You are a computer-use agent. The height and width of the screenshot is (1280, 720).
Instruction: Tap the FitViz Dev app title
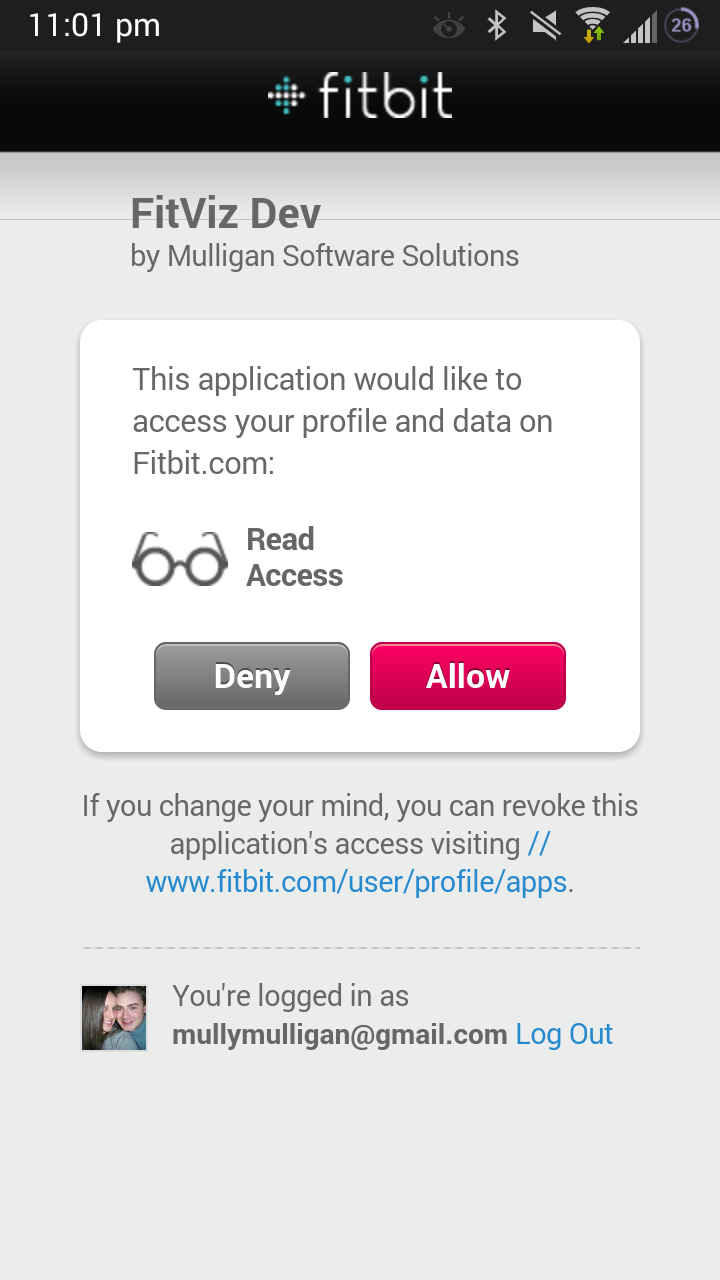click(226, 213)
